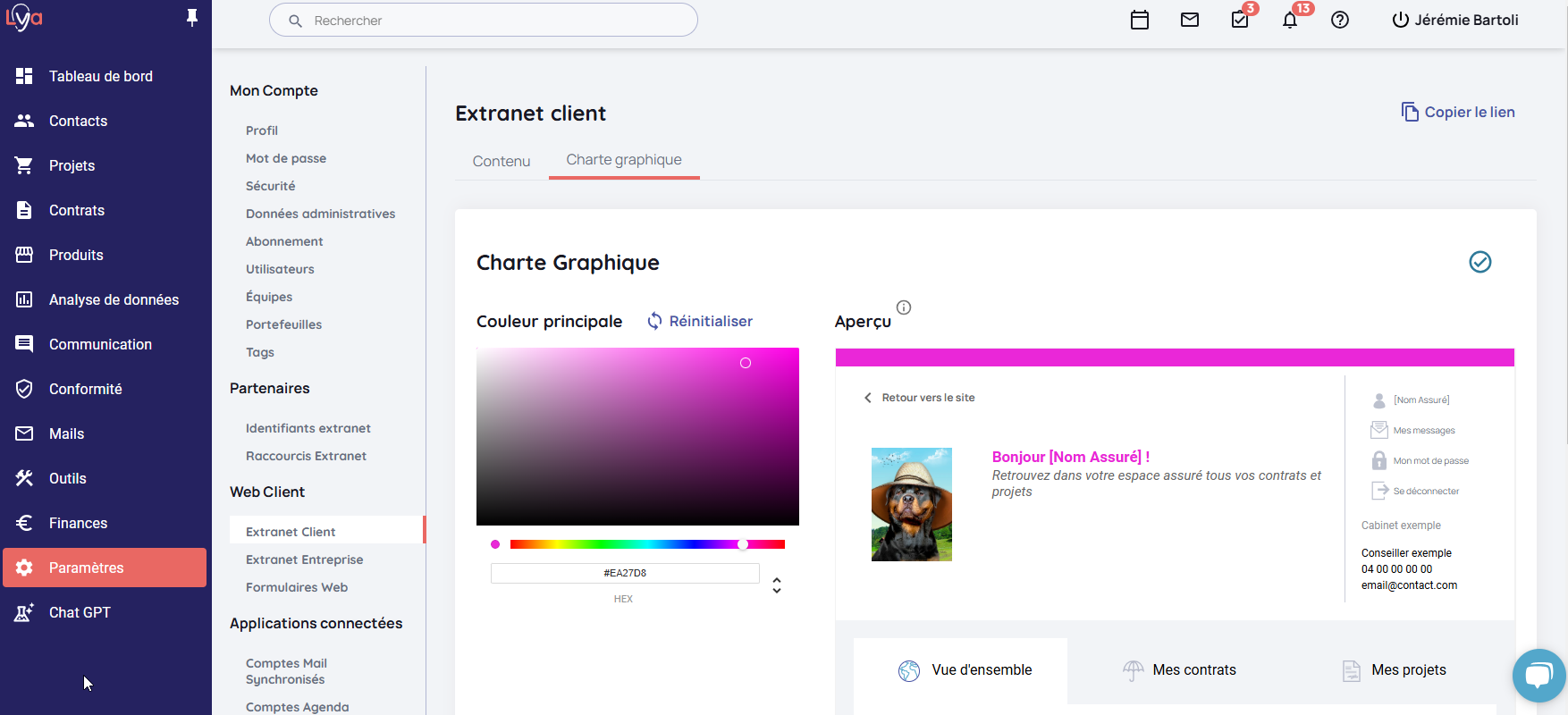Click the help question mark icon
Screen dimensions: 1568x715
coord(1339,20)
